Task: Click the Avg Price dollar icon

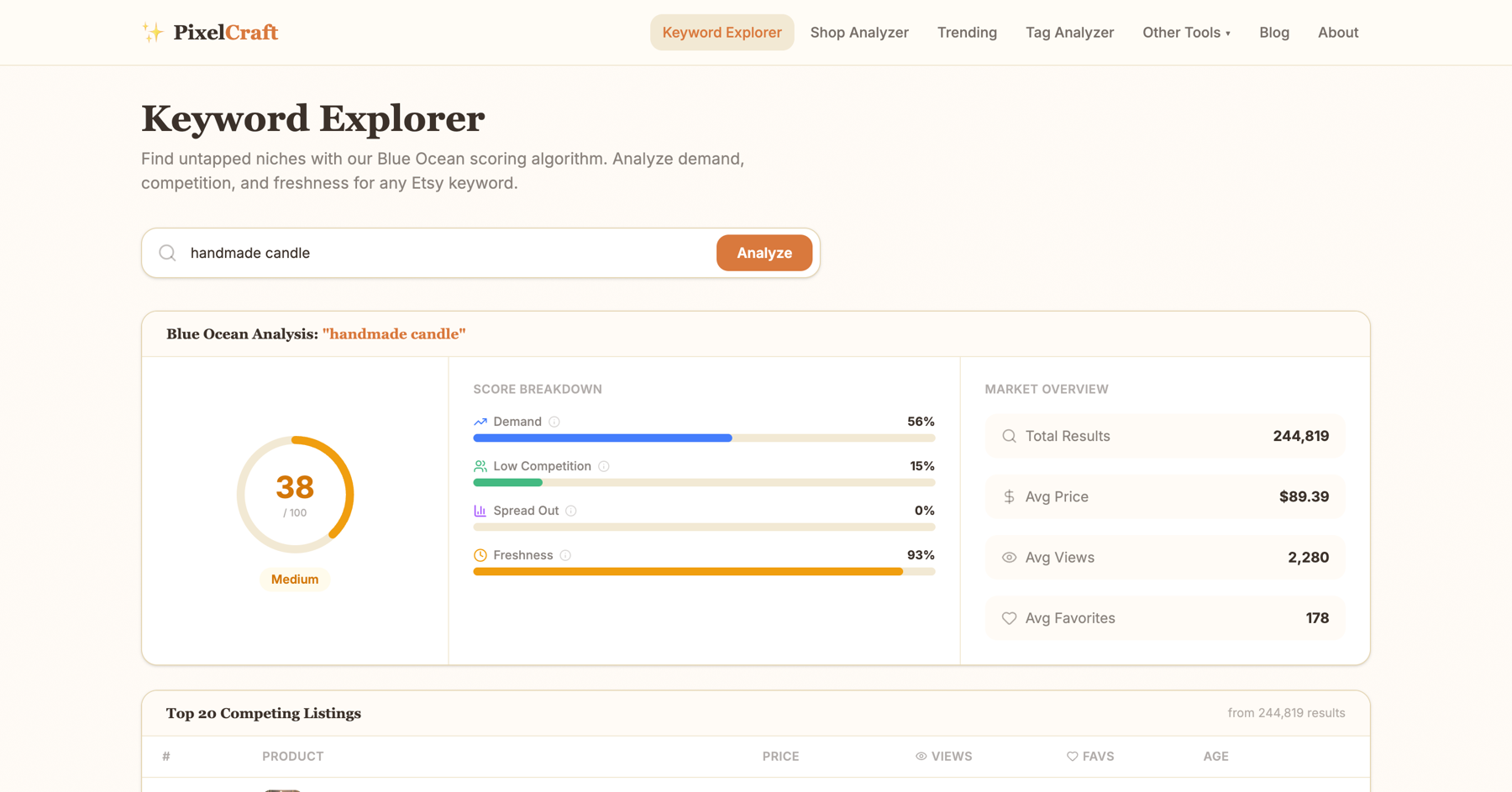Action: point(1010,496)
